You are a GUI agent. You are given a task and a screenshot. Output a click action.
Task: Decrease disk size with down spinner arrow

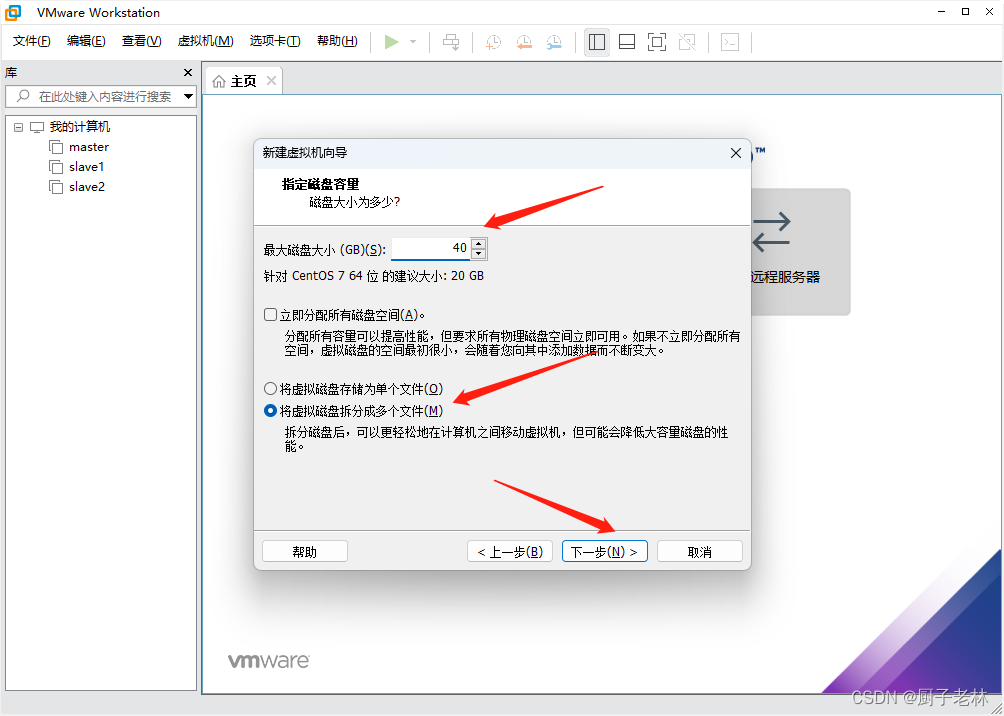pyautogui.click(x=478, y=254)
